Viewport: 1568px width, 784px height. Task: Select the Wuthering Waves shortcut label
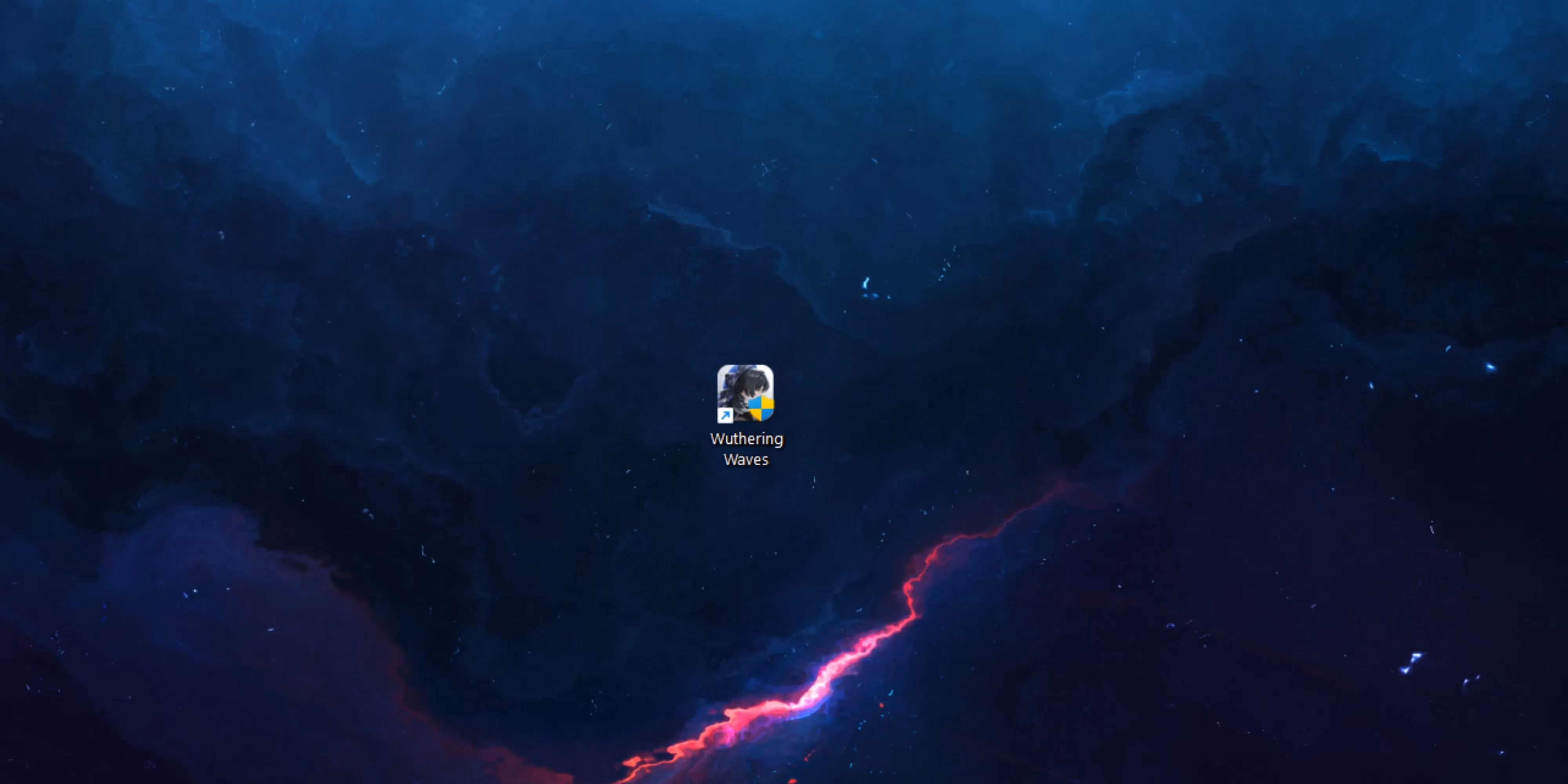tap(746, 449)
